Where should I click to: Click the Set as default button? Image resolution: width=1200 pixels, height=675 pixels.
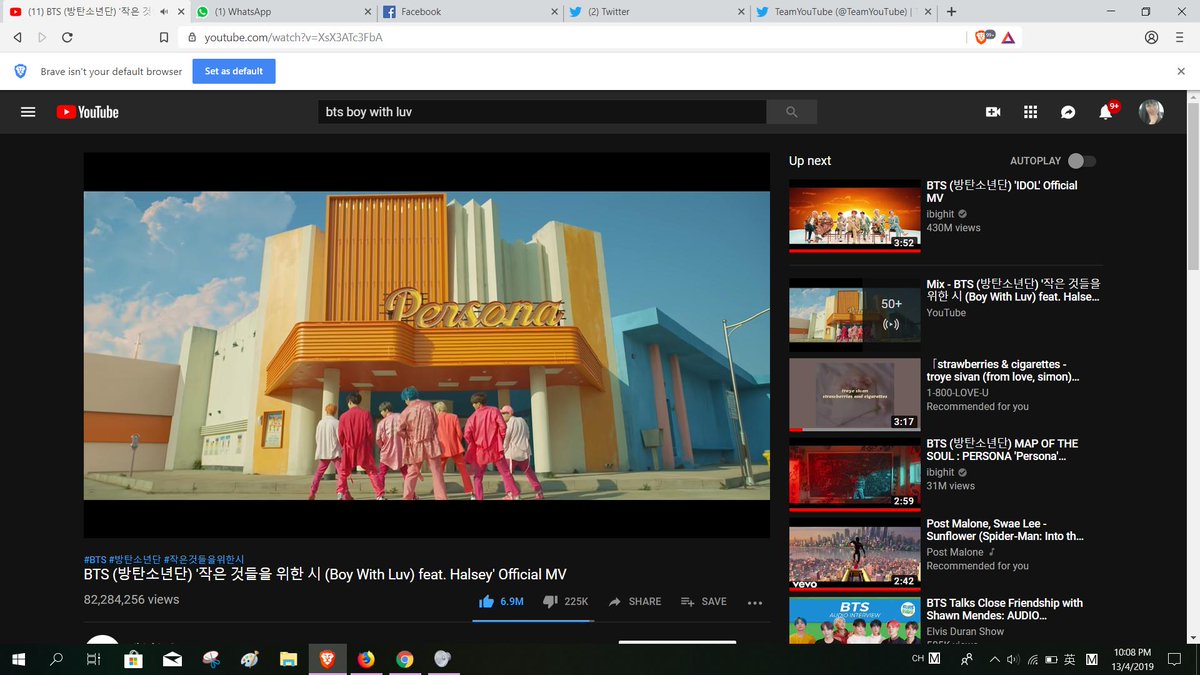click(234, 72)
